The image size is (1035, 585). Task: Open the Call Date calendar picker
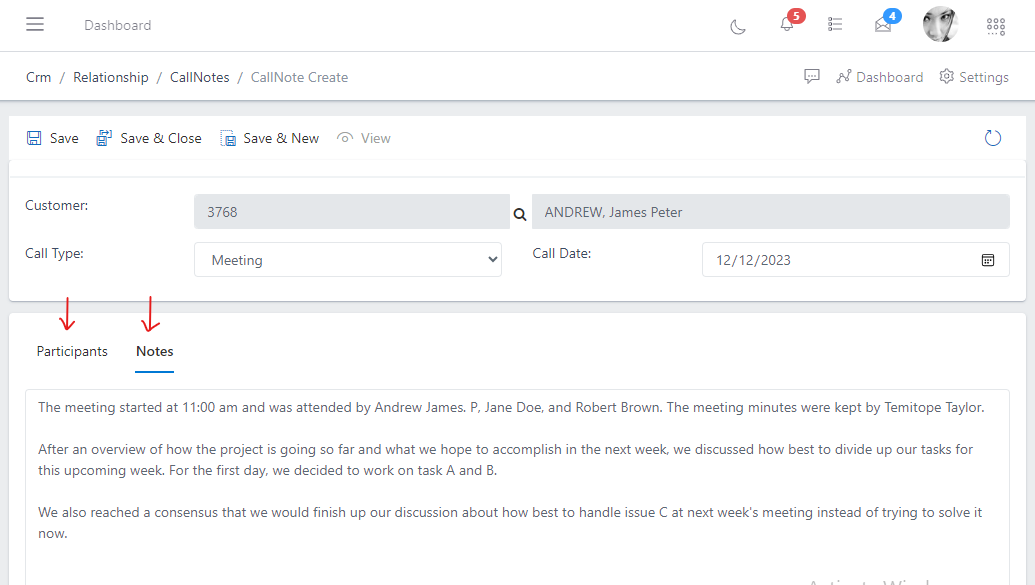(988, 260)
